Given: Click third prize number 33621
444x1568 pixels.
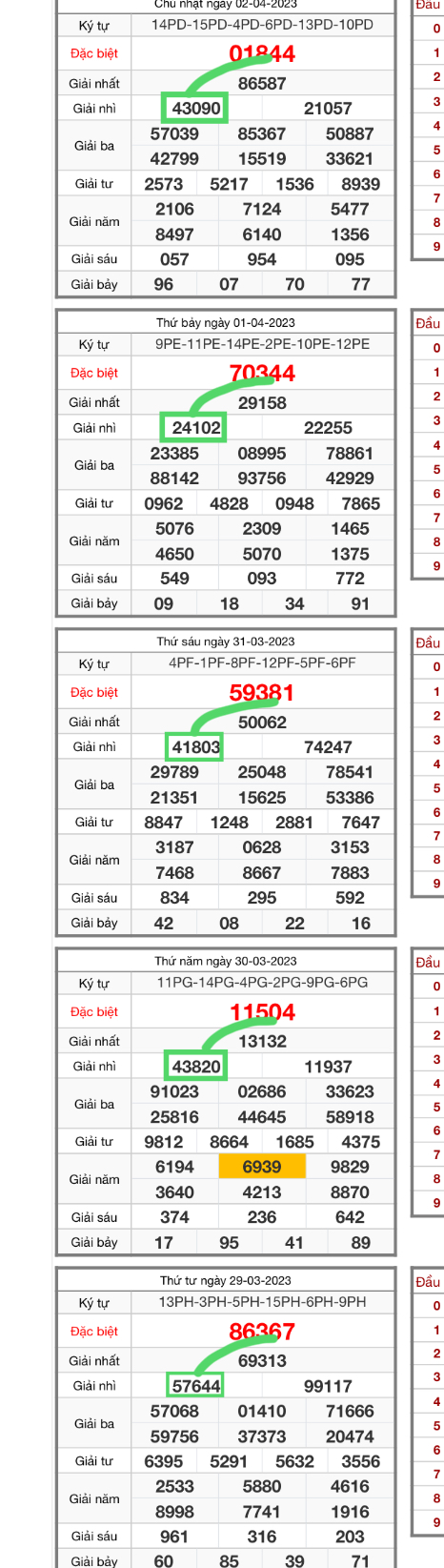Looking at the screenshot, I should (350, 159).
